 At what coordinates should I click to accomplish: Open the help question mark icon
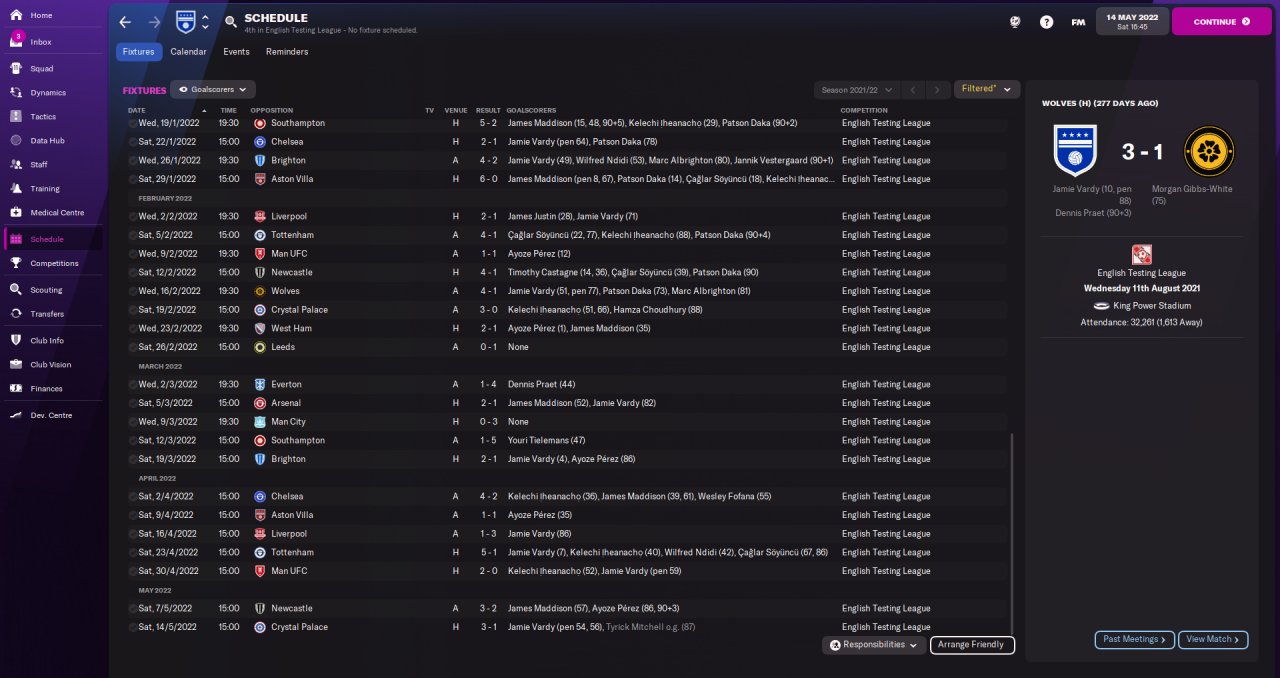pos(1046,22)
